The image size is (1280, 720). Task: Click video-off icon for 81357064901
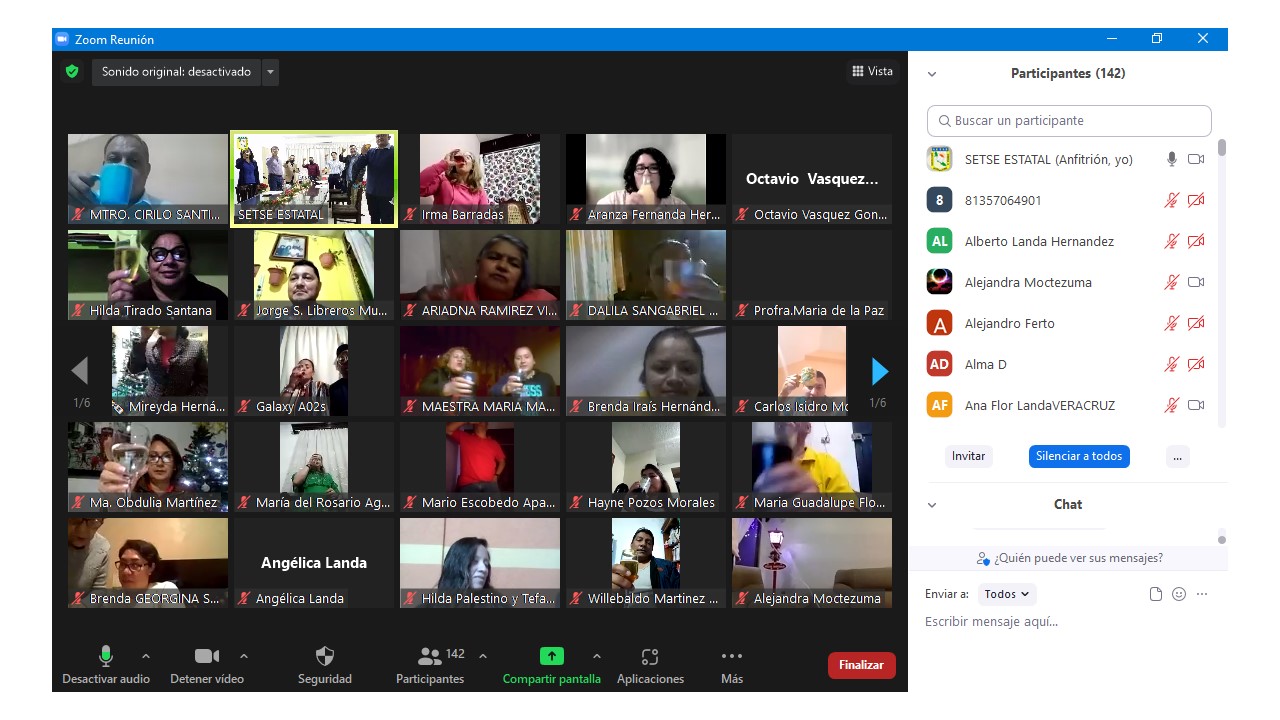click(x=1196, y=200)
